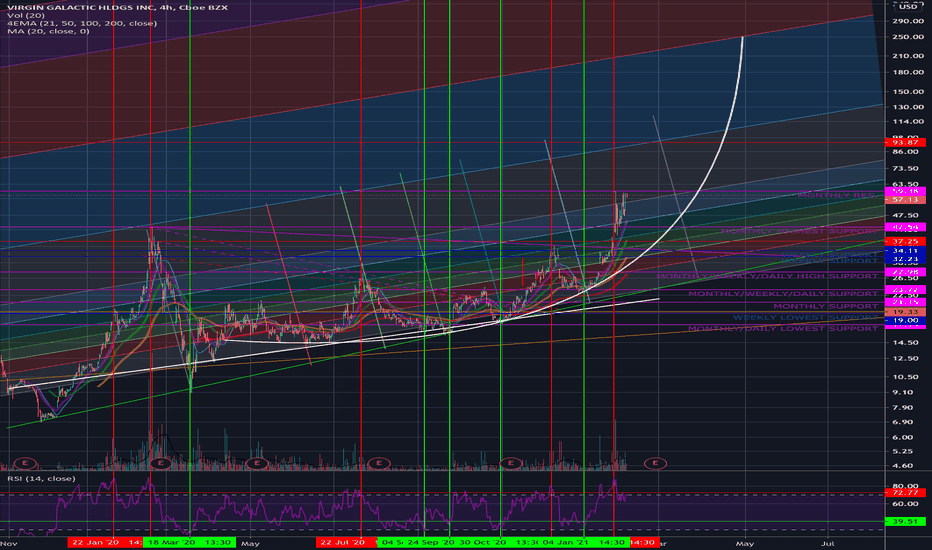Click the 80.00 RSI scale value
Viewport: 932px width, 550px height.
(x=905, y=486)
